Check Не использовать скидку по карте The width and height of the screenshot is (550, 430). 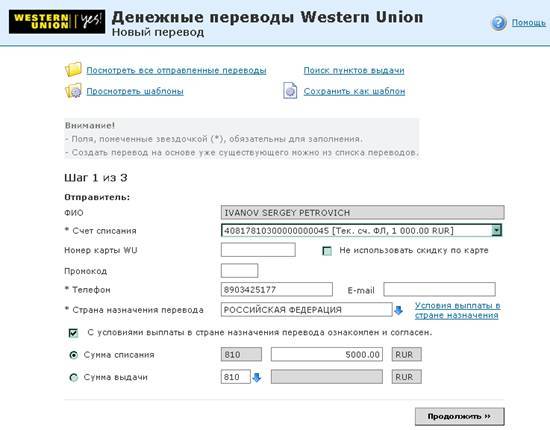(x=327, y=251)
